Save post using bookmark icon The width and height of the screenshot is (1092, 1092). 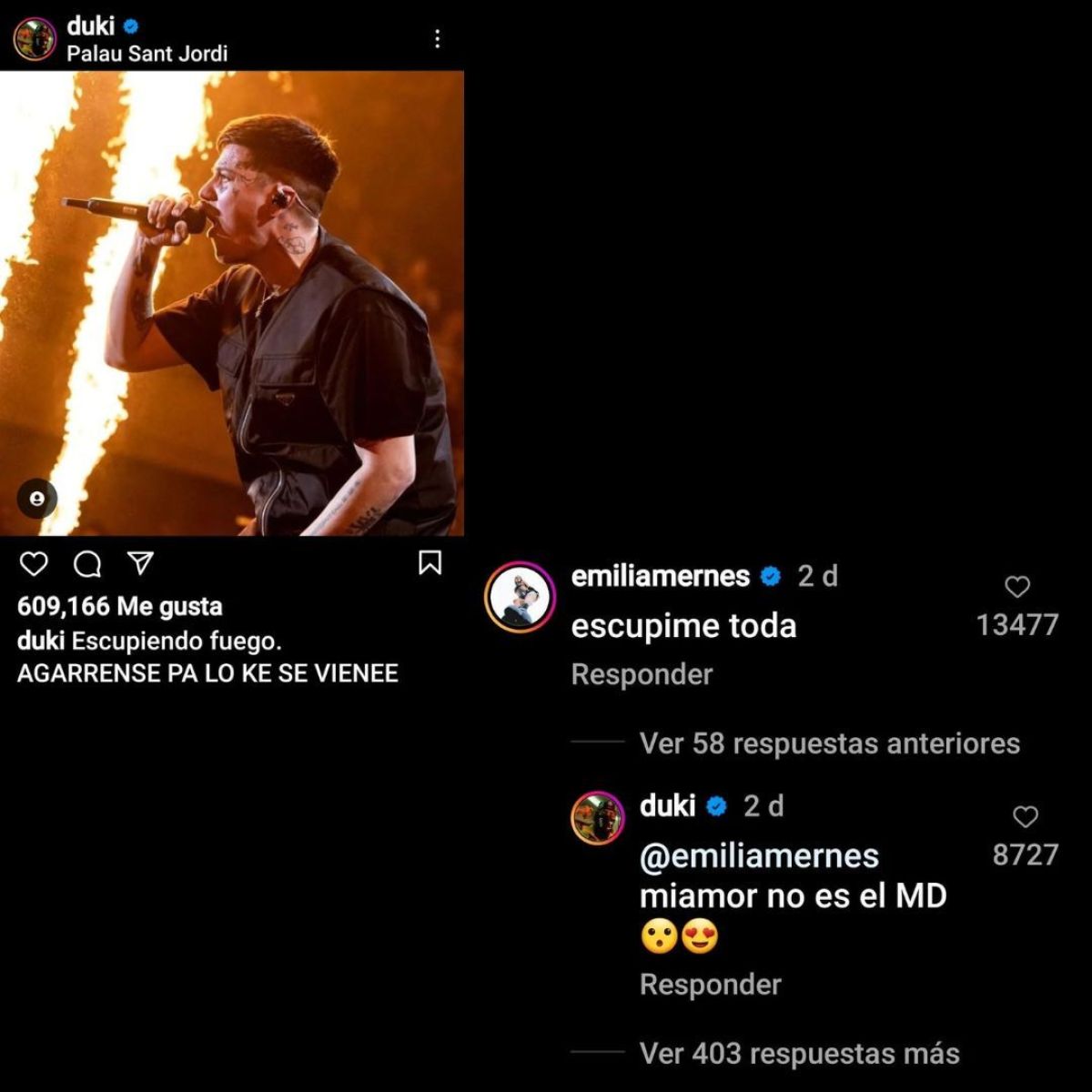coord(430,563)
